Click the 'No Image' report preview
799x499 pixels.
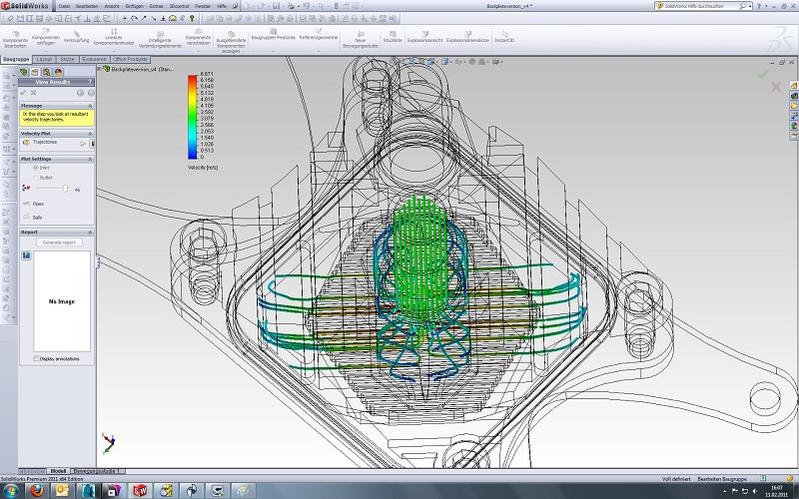[x=62, y=301]
